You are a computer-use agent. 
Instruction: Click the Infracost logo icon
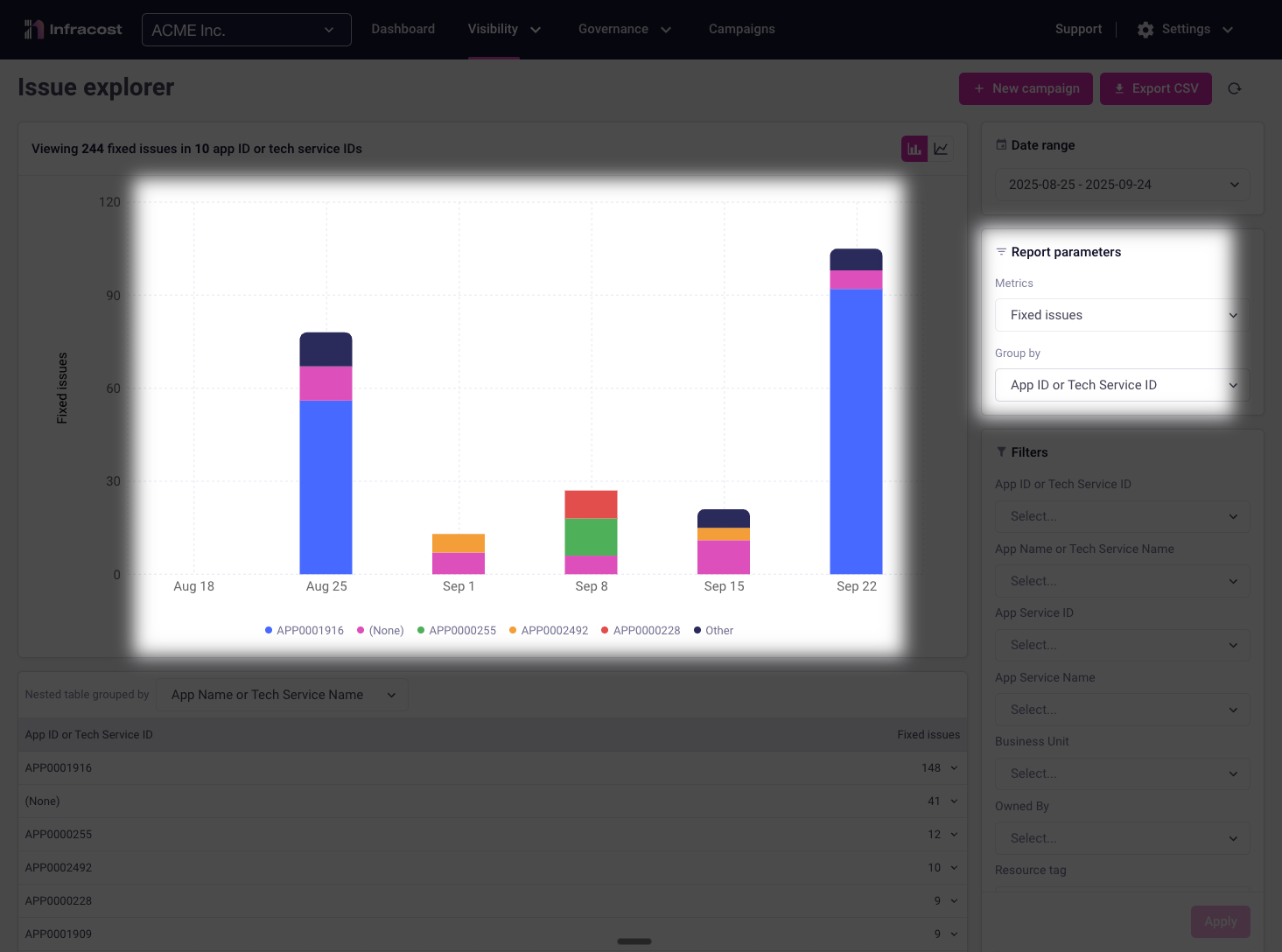pos(34,30)
